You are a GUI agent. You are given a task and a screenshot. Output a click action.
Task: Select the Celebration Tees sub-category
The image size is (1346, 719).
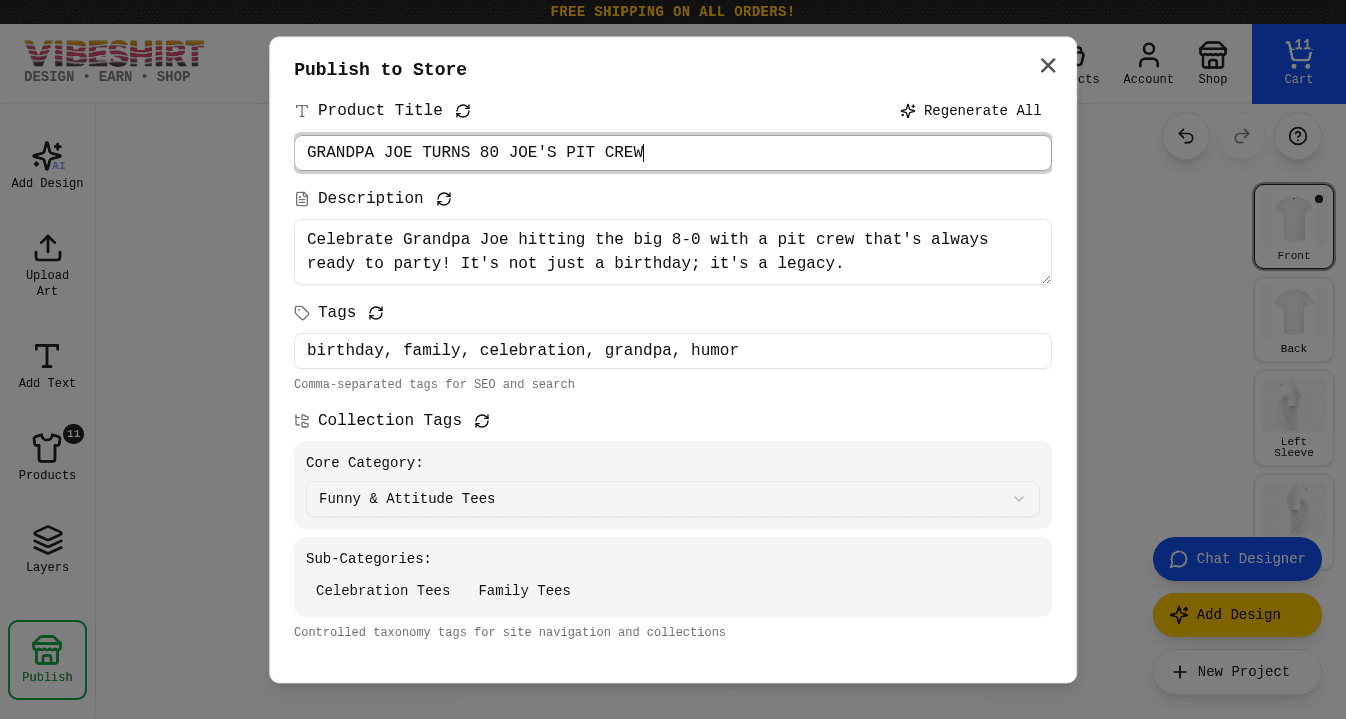pyautogui.click(x=383, y=591)
